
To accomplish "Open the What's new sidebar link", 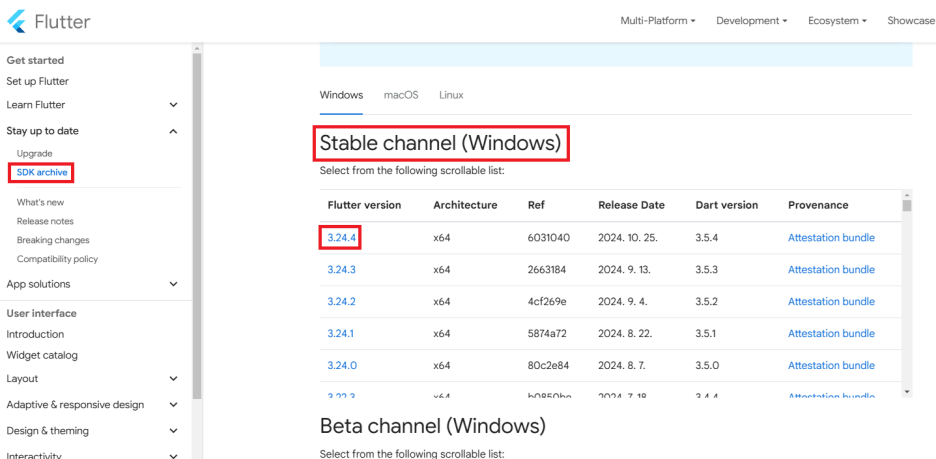I will (x=41, y=202).
